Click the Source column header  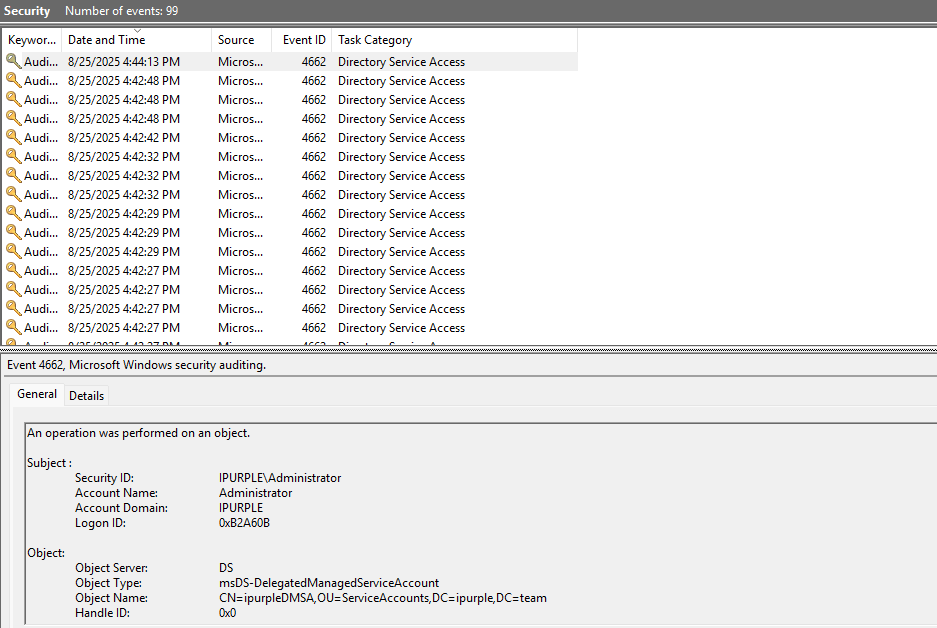236,40
